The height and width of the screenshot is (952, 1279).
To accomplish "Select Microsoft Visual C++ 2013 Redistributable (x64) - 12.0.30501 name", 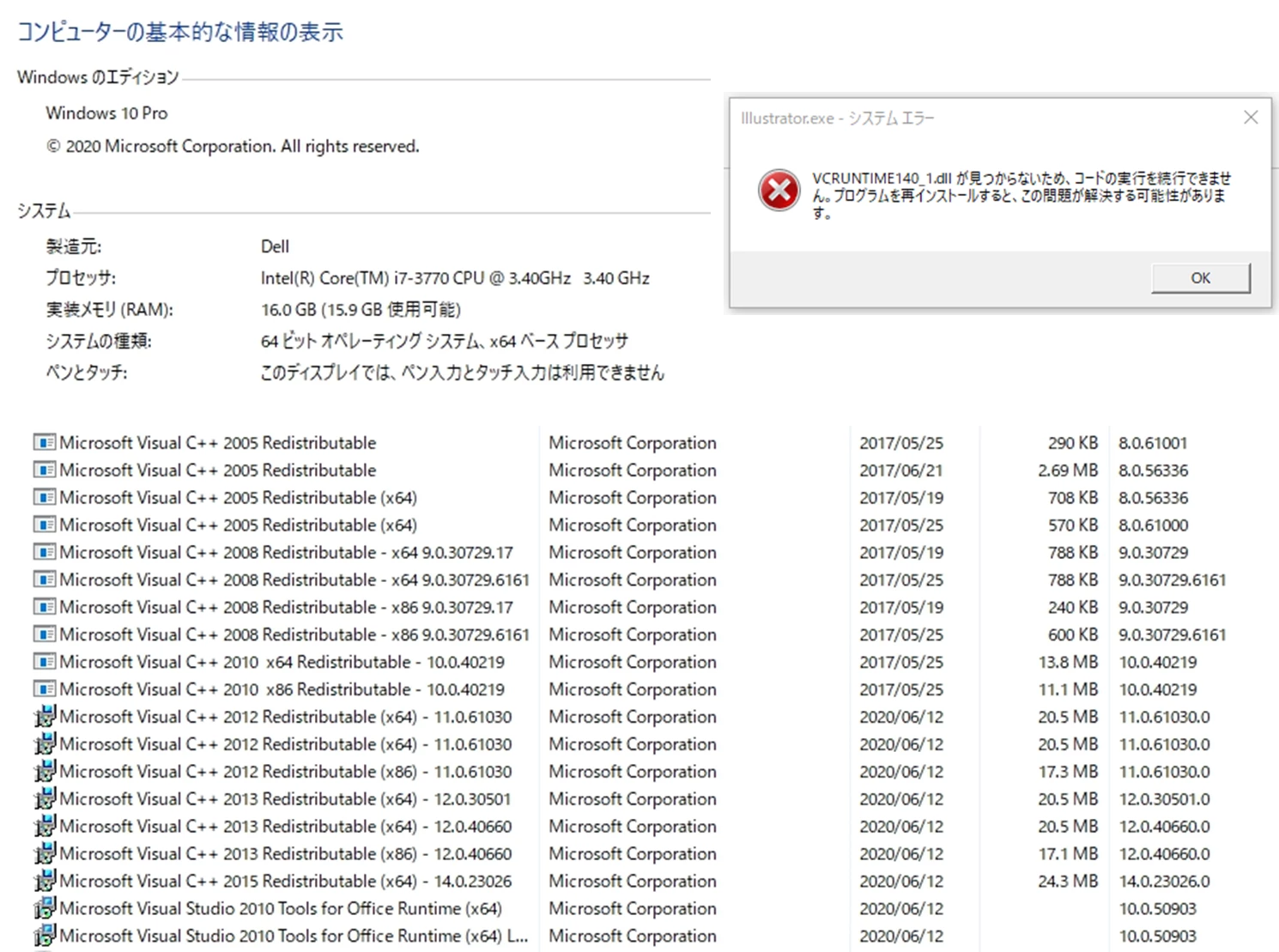I will pos(286,799).
